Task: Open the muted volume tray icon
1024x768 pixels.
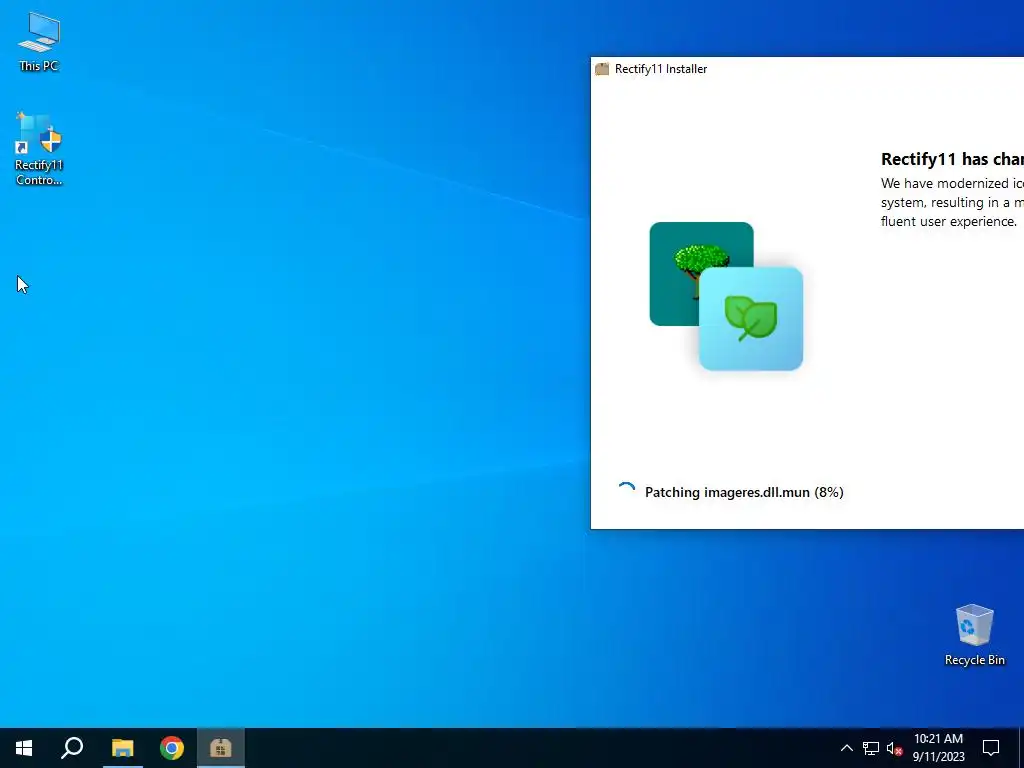Action: 894,748
